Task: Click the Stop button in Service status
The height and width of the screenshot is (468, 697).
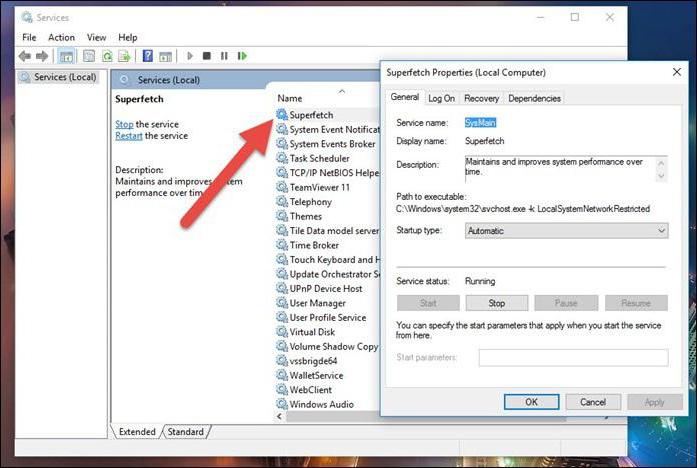Action: (x=496, y=303)
